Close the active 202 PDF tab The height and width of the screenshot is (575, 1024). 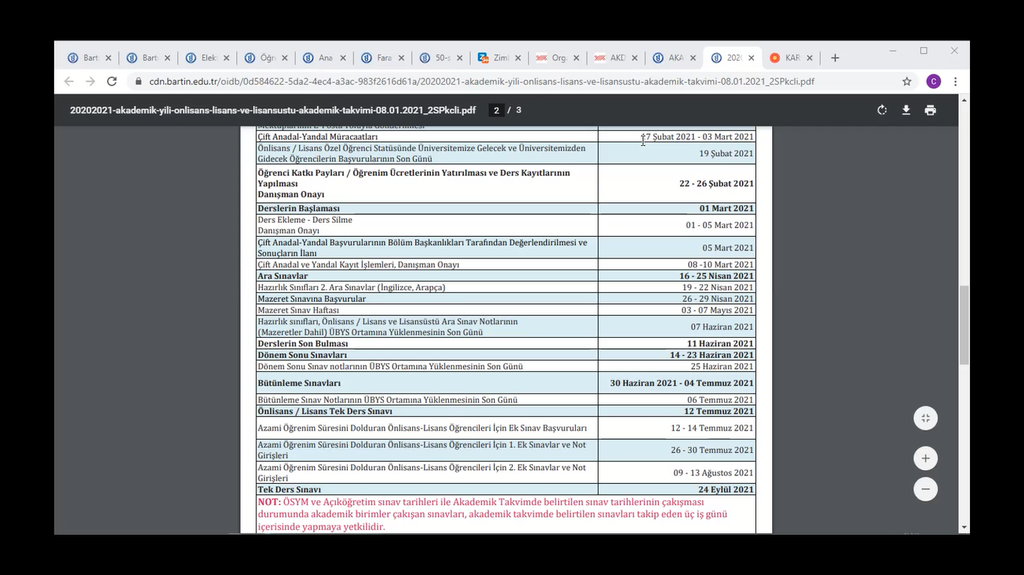pyautogui.click(x=751, y=58)
